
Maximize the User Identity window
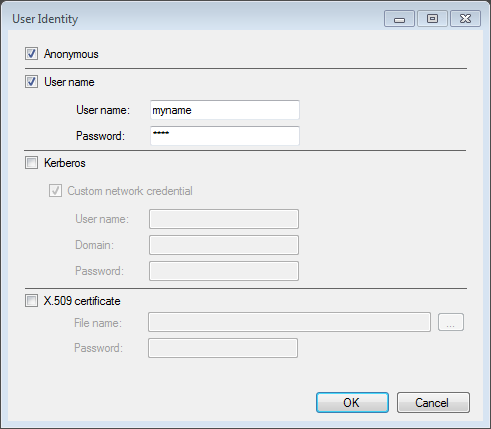coord(432,19)
